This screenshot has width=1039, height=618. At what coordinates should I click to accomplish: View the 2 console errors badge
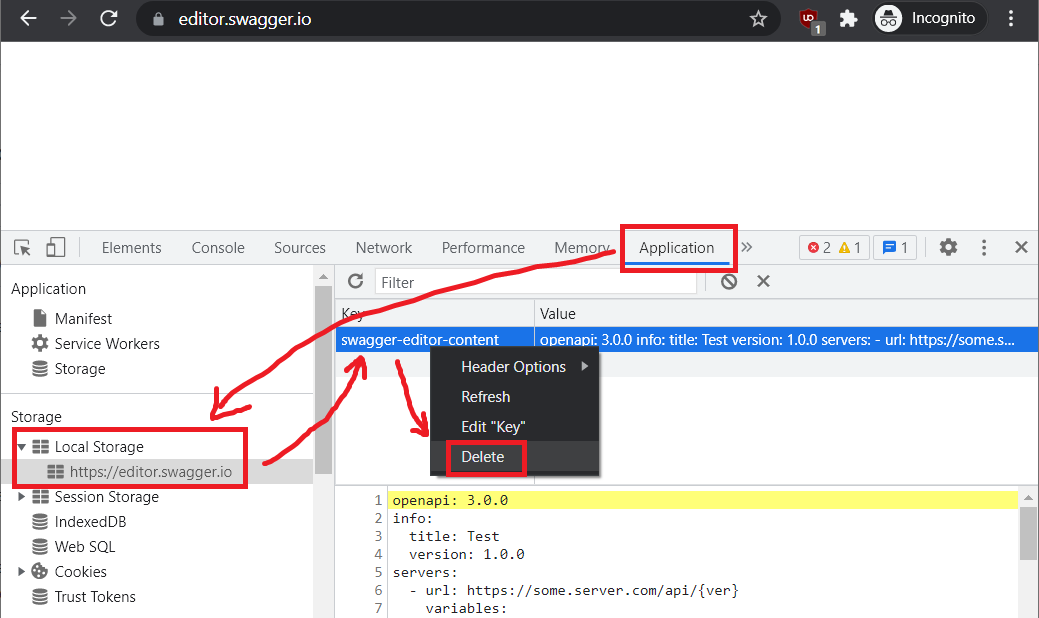pyautogui.click(x=834, y=247)
